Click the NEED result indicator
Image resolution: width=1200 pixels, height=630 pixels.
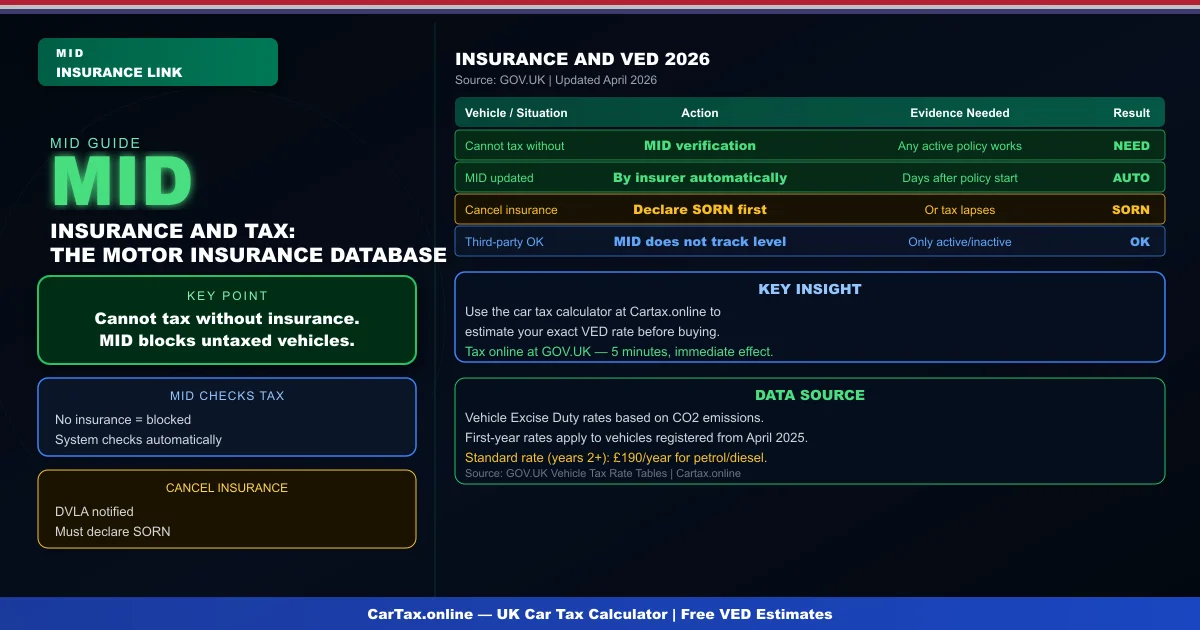(1131, 145)
